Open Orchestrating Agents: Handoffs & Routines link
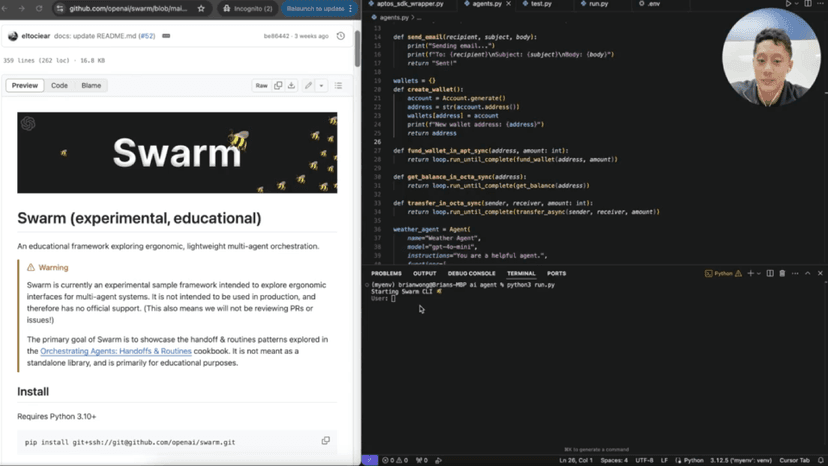 [116, 351]
